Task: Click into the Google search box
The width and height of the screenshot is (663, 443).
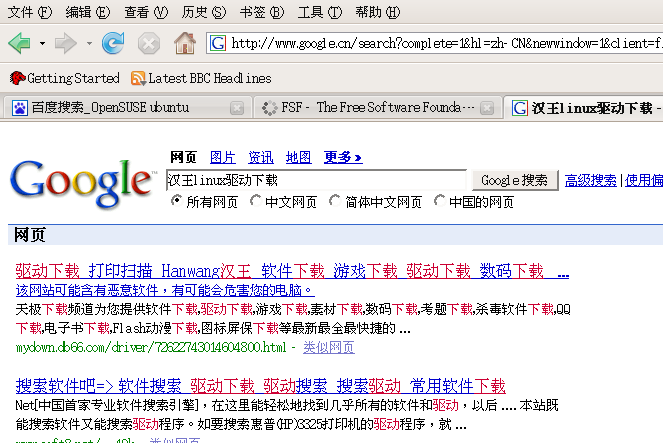Action: pos(316,180)
